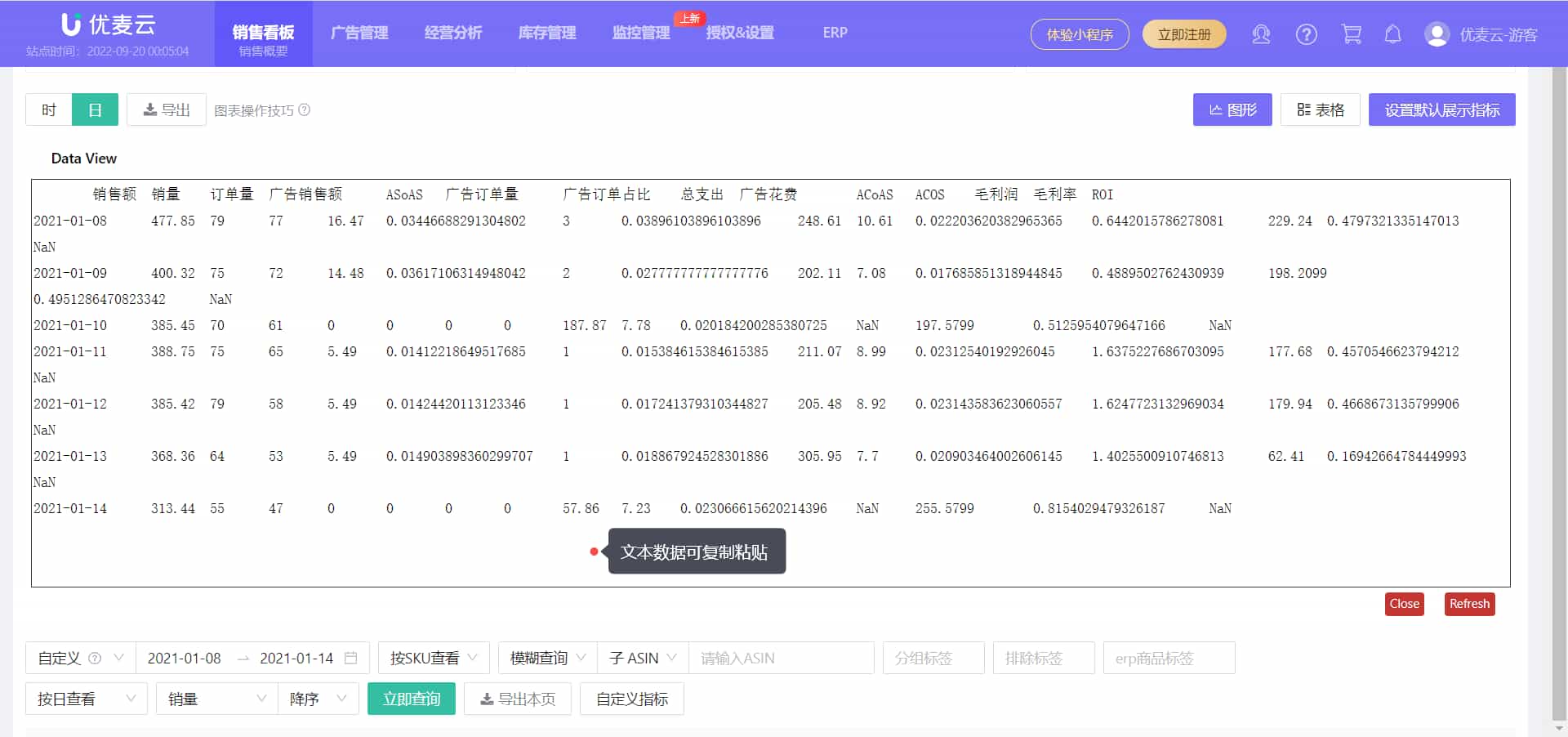
Task: Click the 导出 export button
Action: tap(167, 109)
